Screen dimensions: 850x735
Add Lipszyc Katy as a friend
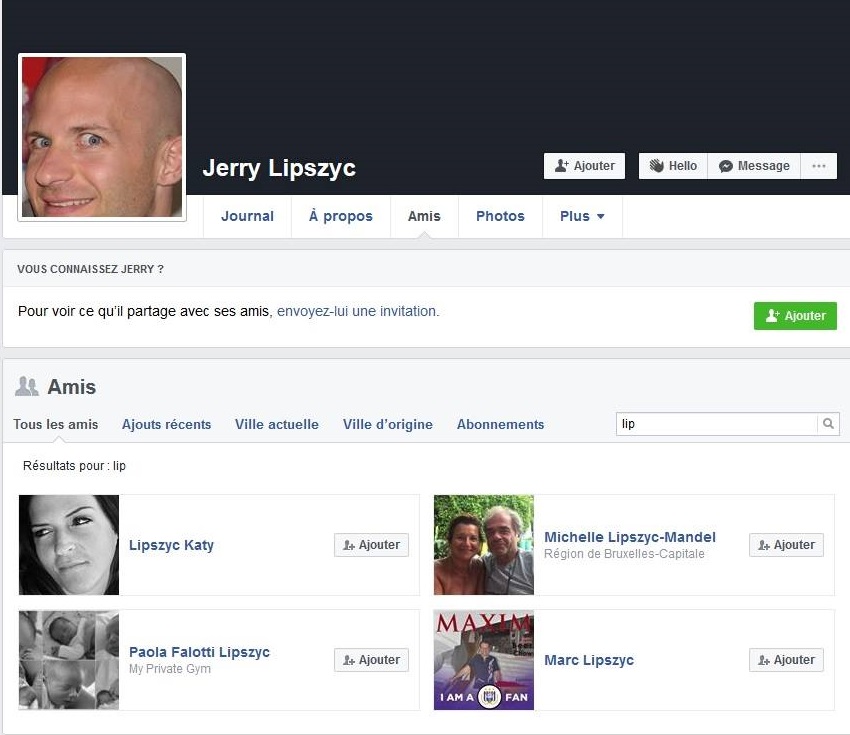[x=371, y=545]
